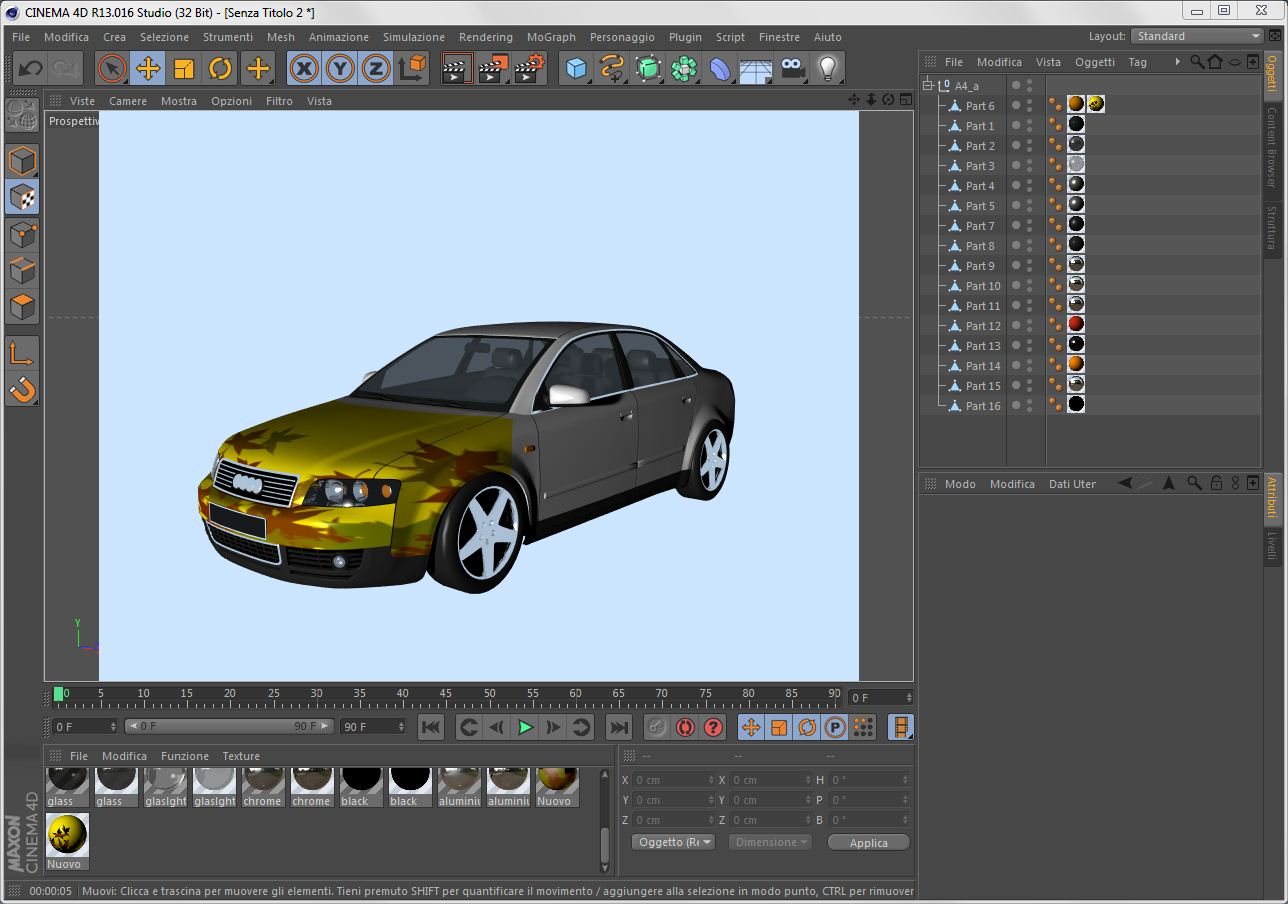
Task: Collapse the A4_a object tree
Action: [928, 85]
